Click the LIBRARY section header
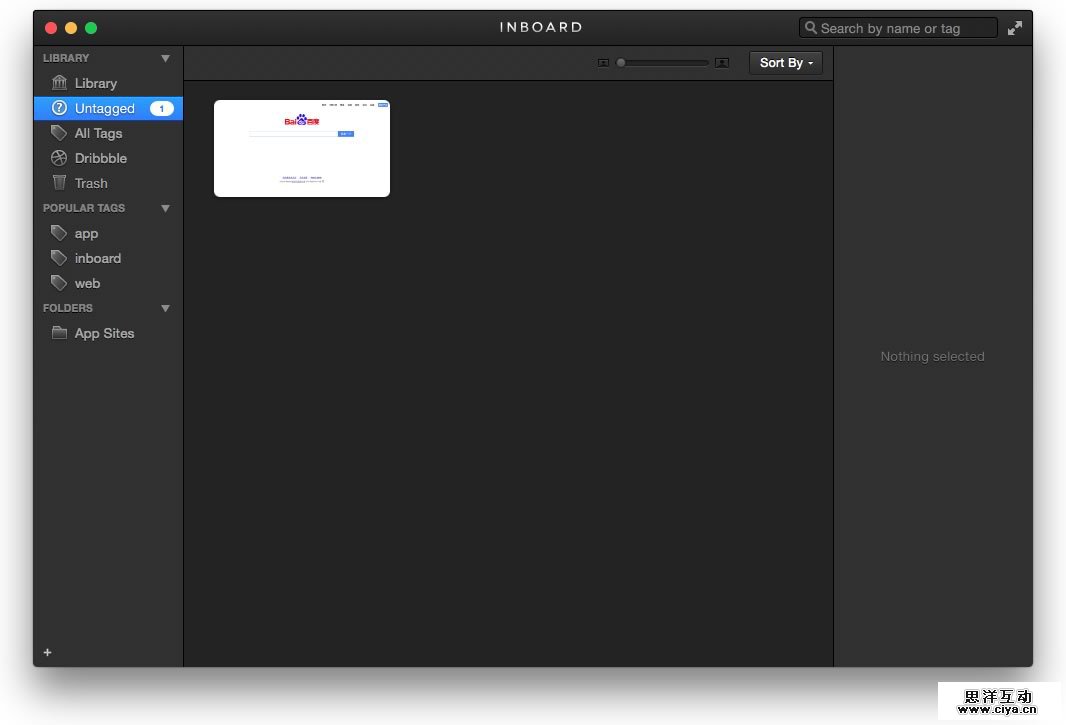The height and width of the screenshot is (725, 1066). click(x=66, y=58)
